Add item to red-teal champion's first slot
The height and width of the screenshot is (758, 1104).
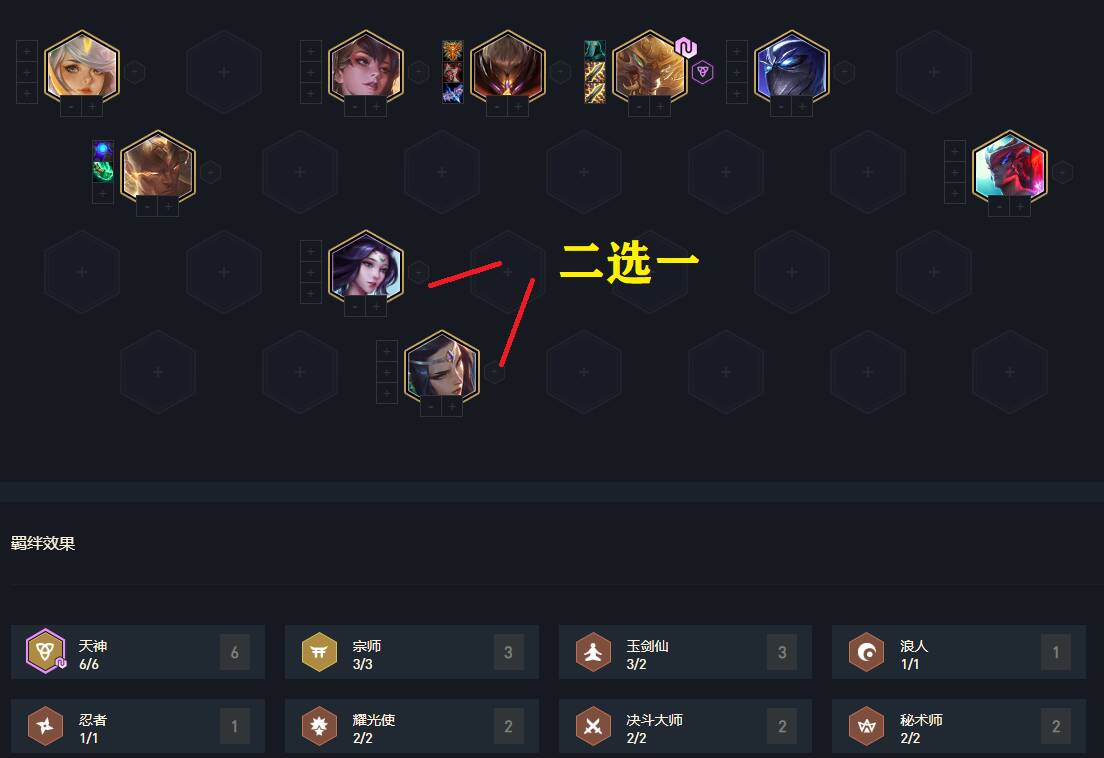tap(955, 151)
